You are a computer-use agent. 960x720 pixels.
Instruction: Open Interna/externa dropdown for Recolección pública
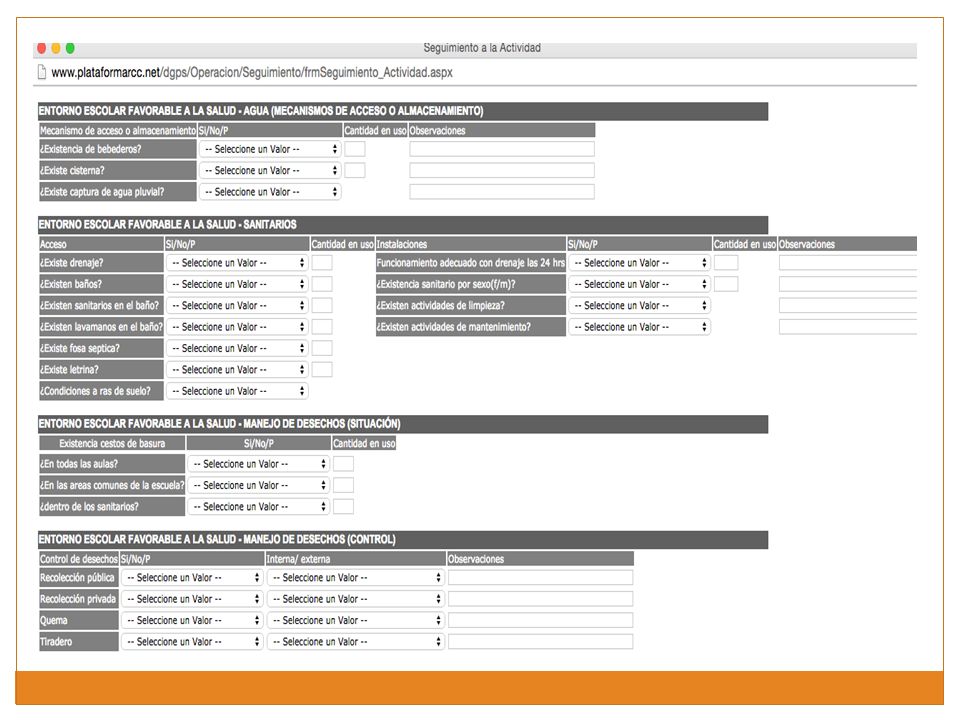[x=355, y=577]
